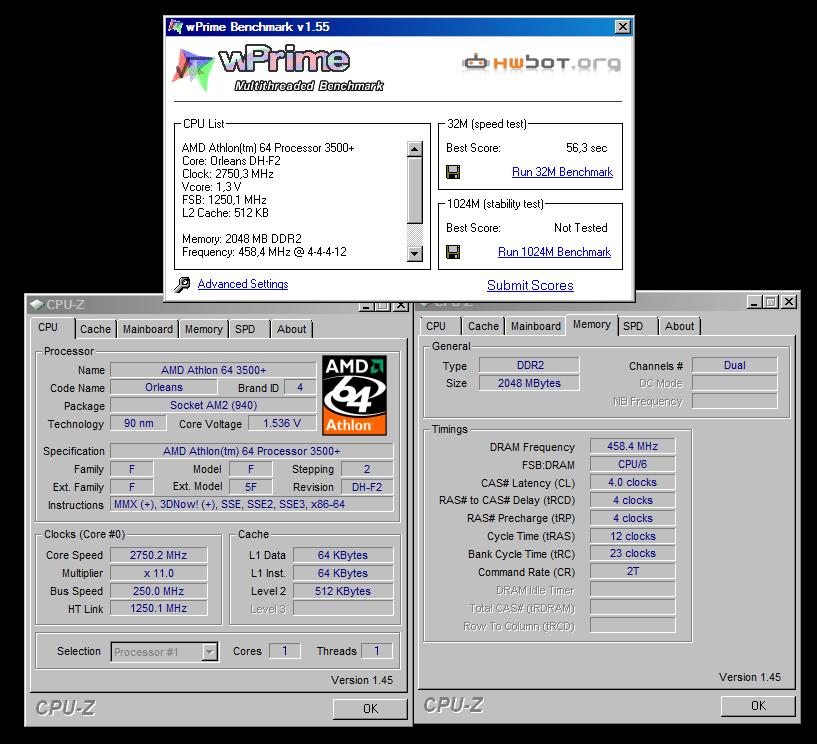Click Technology value 90 nm

(x=139, y=423)
